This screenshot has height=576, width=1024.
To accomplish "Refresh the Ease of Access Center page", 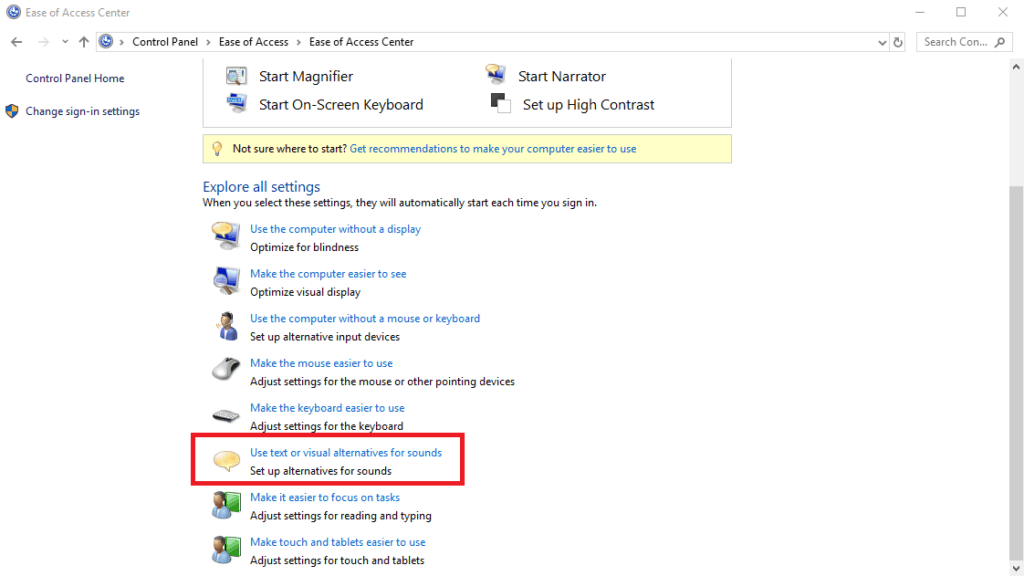I will [898, 42].
